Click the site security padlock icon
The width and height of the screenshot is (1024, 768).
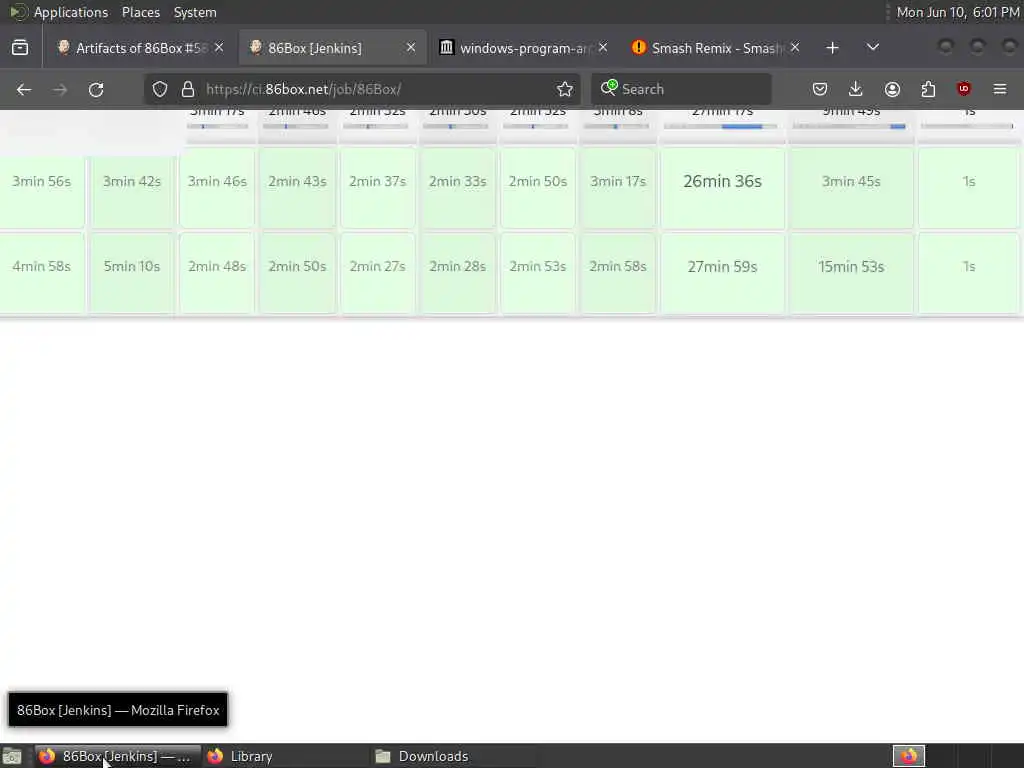click(188, 89)
